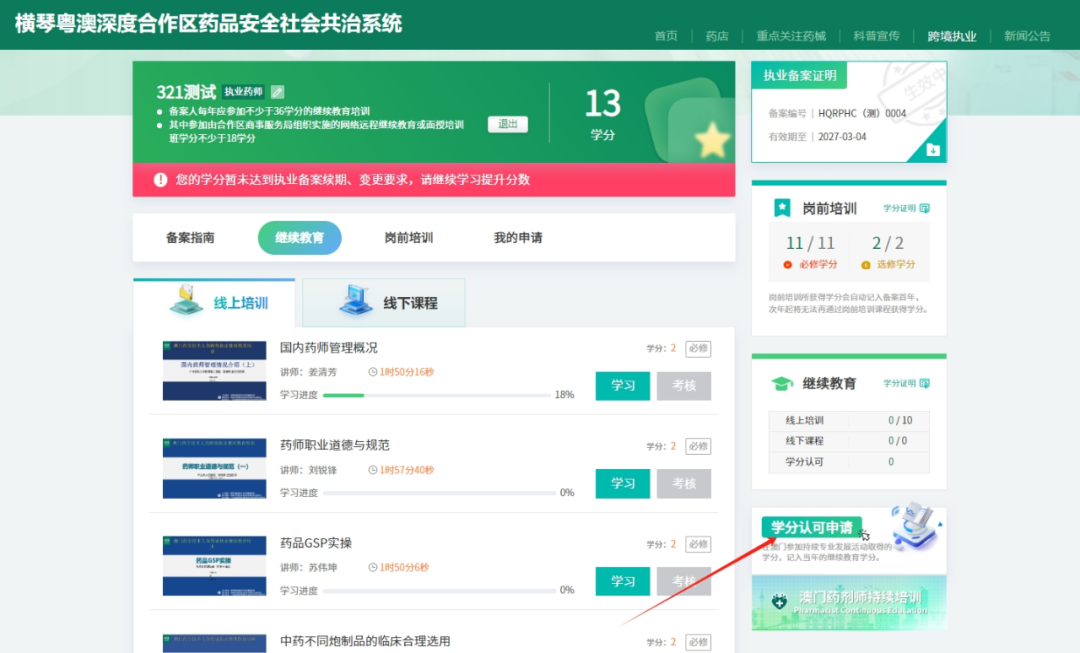
Task: Switch to the 备案指南 tab
Action: [191, 237]
